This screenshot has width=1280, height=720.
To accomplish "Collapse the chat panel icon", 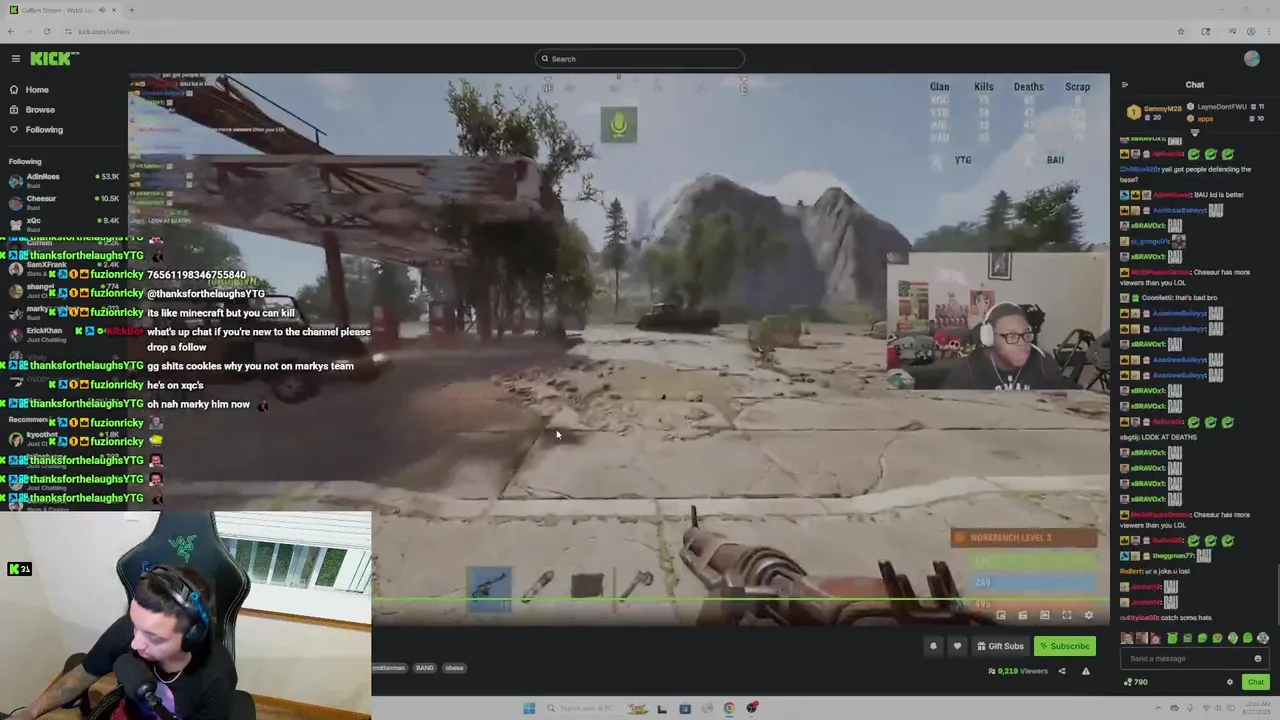I will [1124, 85].
